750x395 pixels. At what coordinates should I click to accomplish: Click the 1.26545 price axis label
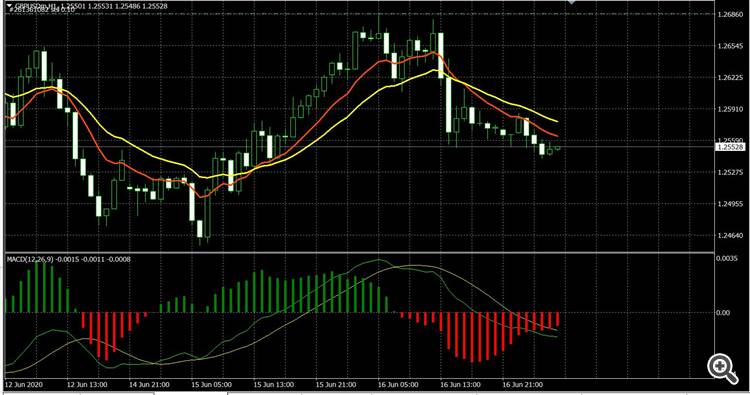click(730, 46)
